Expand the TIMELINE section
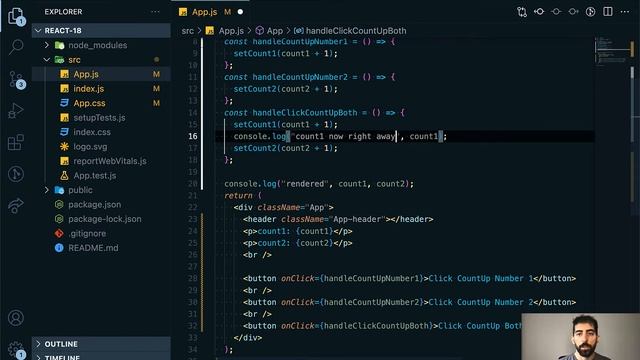 click(x=101, y=356)
